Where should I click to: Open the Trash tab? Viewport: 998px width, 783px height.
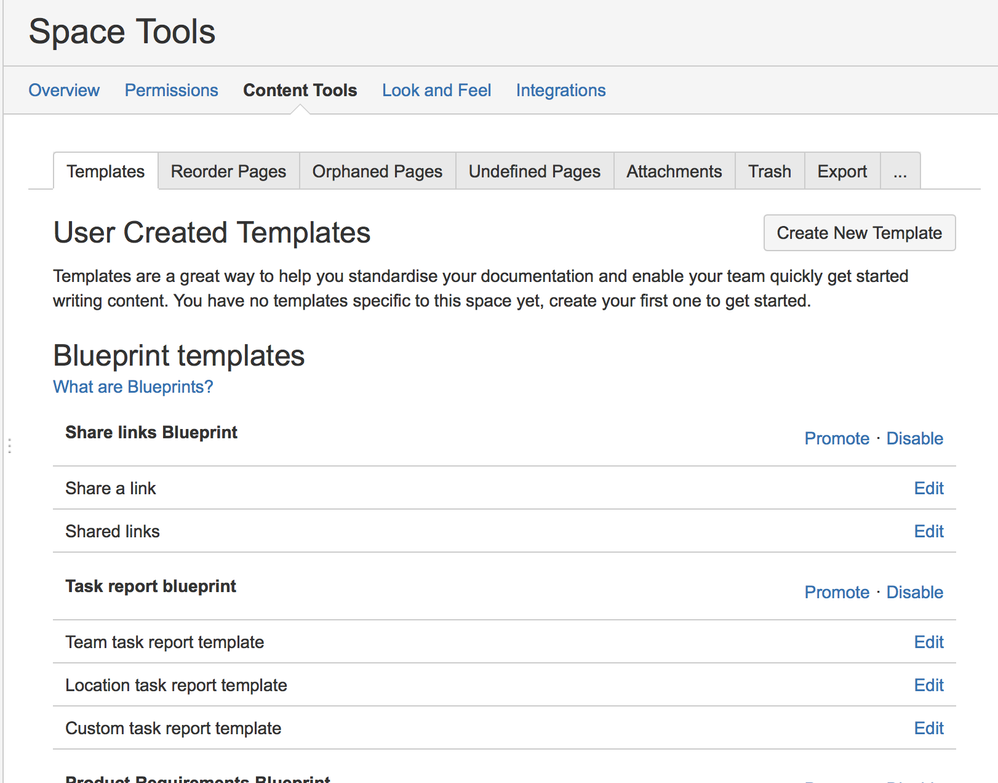[769, 171]
